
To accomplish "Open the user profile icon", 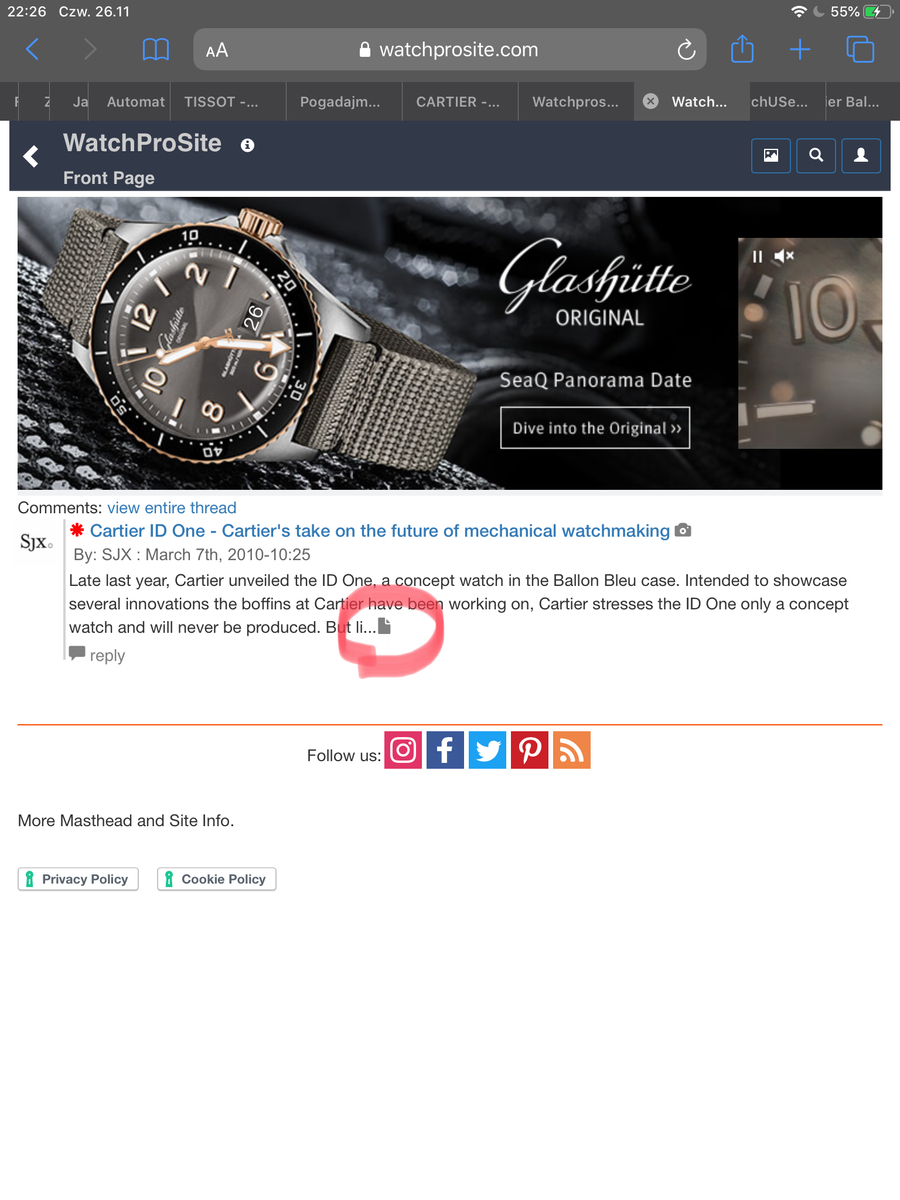I will click(861, 156).
